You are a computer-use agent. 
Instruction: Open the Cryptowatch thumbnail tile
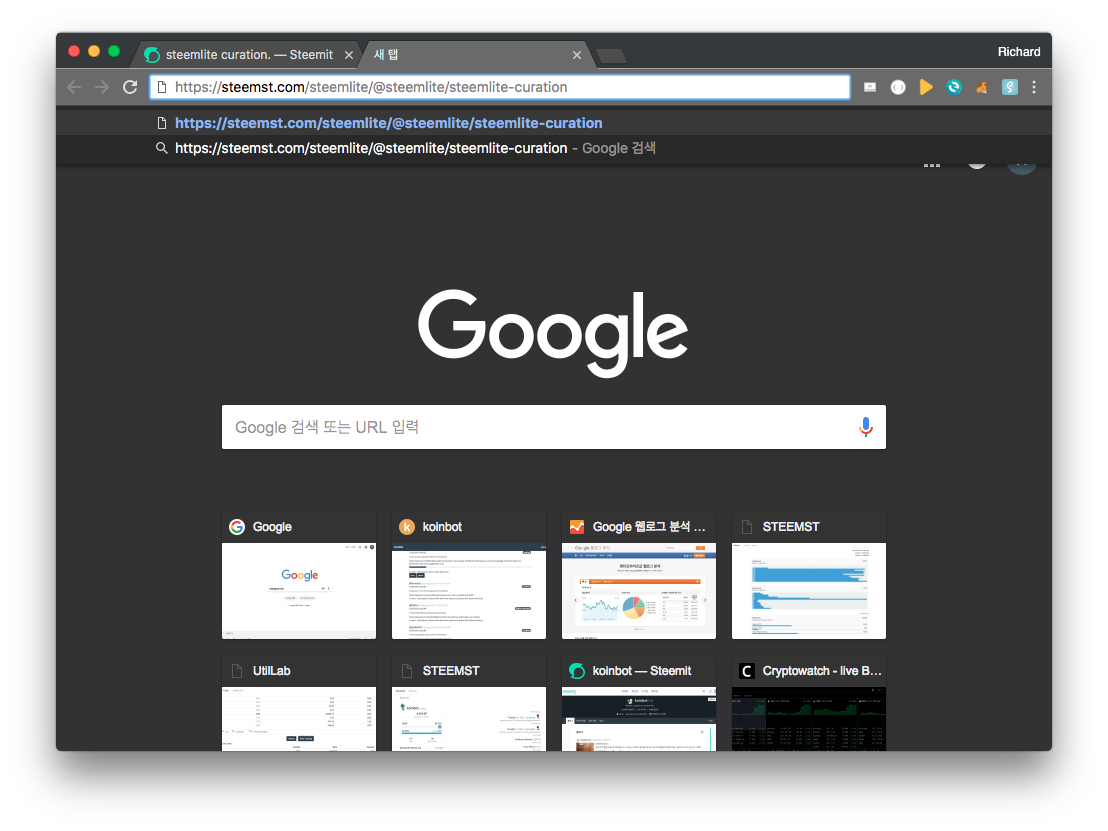pyautogui.click(x=808, y=704)
